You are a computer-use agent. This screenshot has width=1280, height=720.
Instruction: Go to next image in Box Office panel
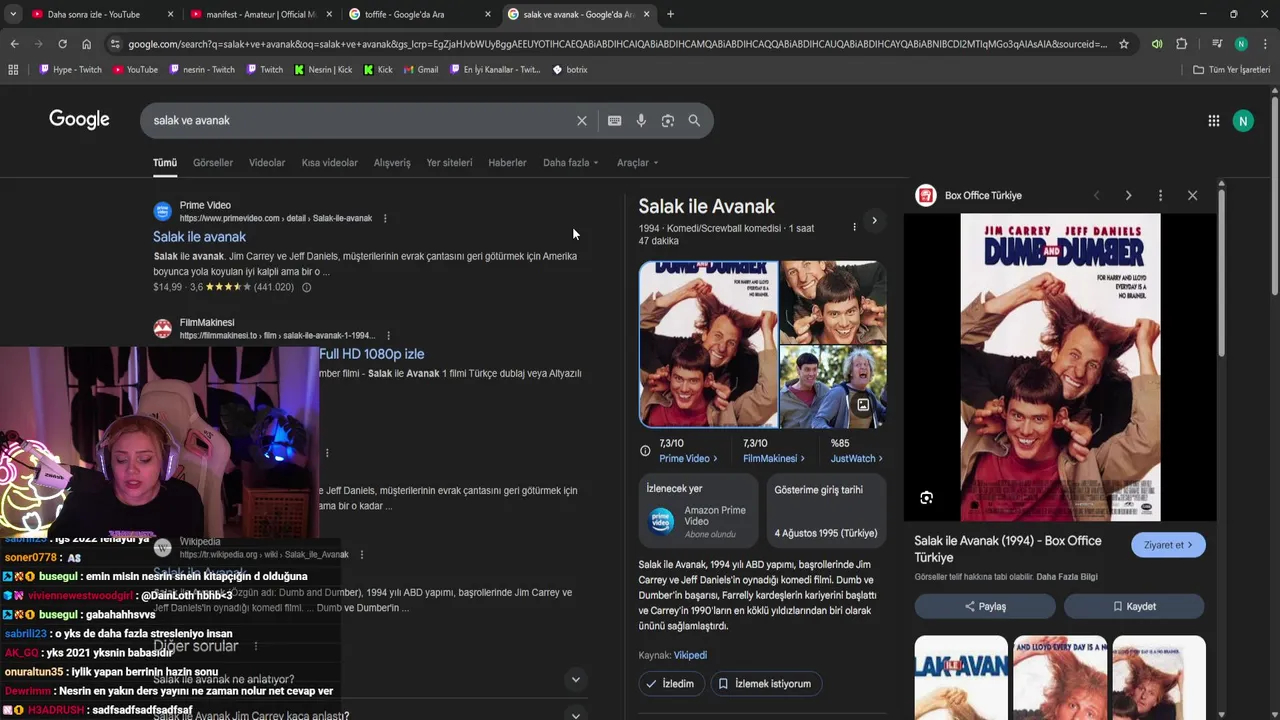point(1128,196)
